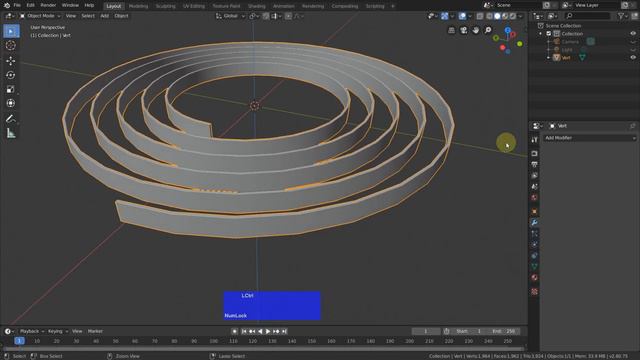Image resolution: width=640 pixels, height=360 pixels.
Task: Open the Object Mode dropdown
Action: [40, 16]
